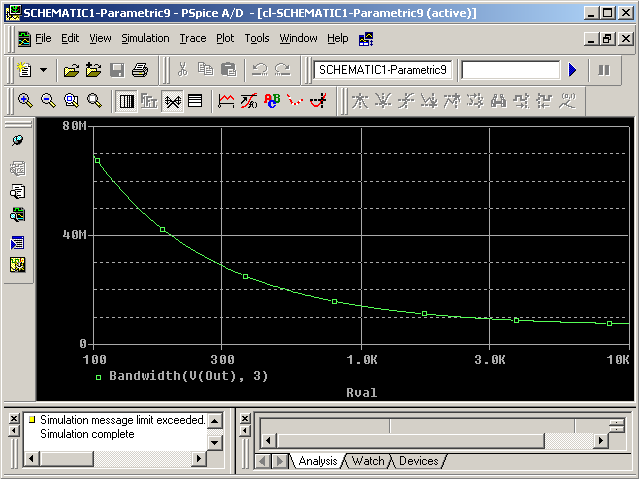Open the View menu
The image size is (639, 479).
(x=100, y=38)
